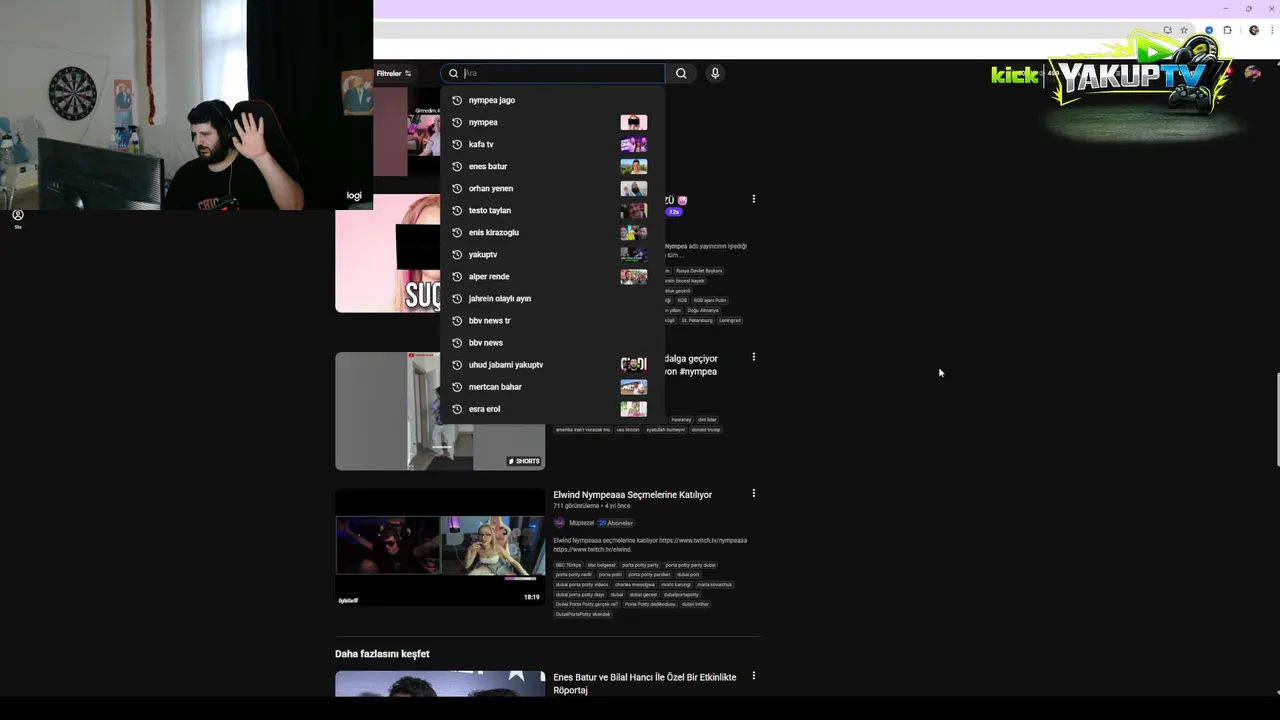Viewport: 1280px width, 720px height.
Task: Click the 7.2x purple badge
Action: (674, 212)
